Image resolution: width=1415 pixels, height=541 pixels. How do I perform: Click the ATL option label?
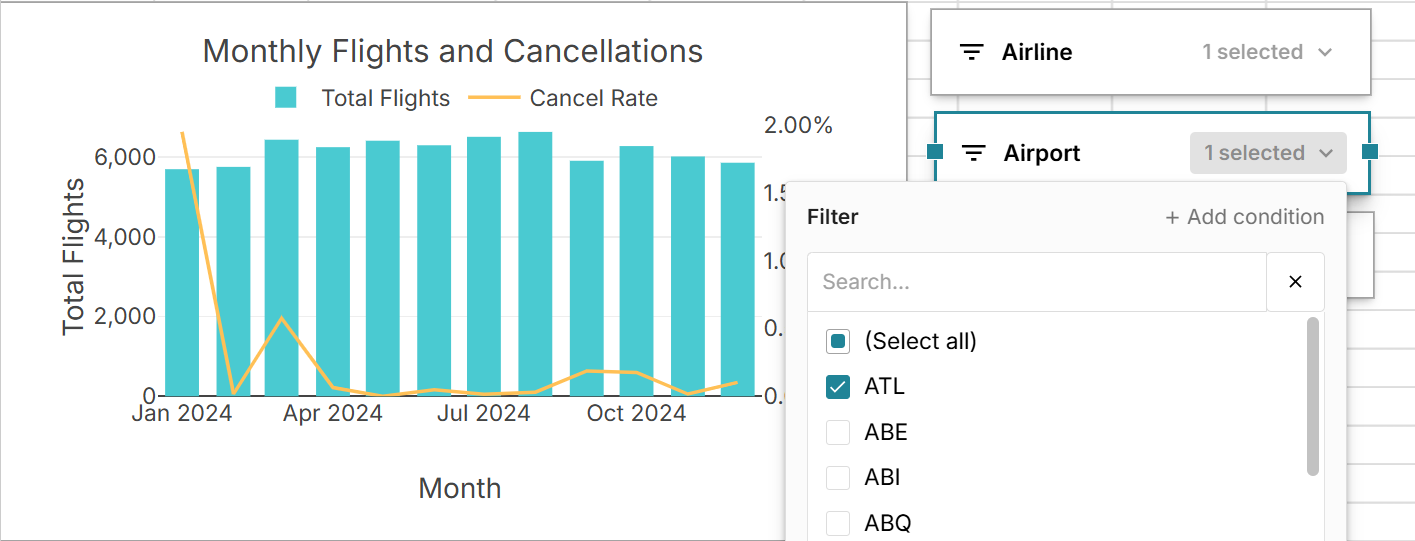click(884, 387)
